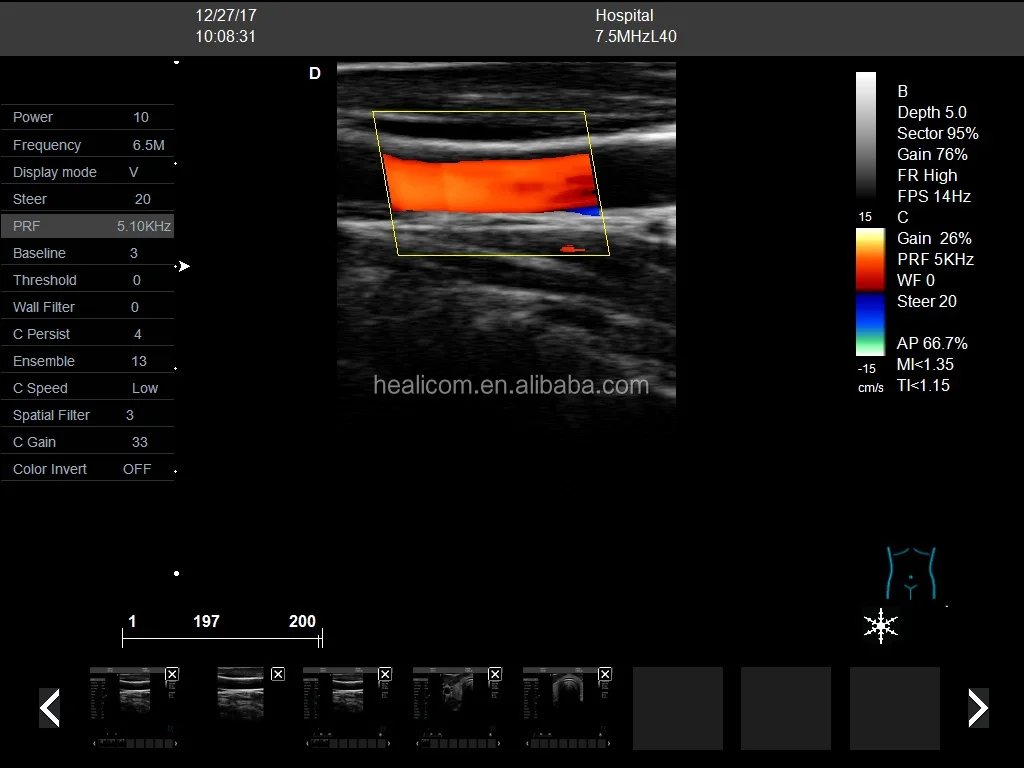The image size is (1024, 768).
Task: Select the Frequency 6.5M parameter
Action: pyautogui.click(x=87, y=145)
